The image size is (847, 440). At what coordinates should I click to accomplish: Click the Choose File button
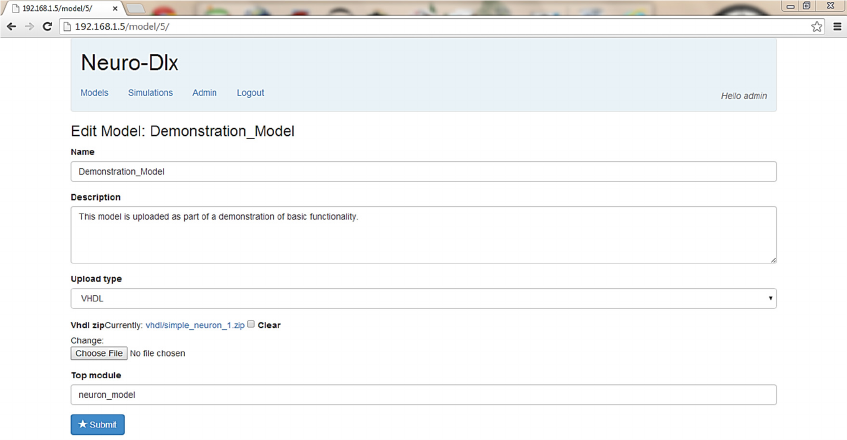coord(99,353)
